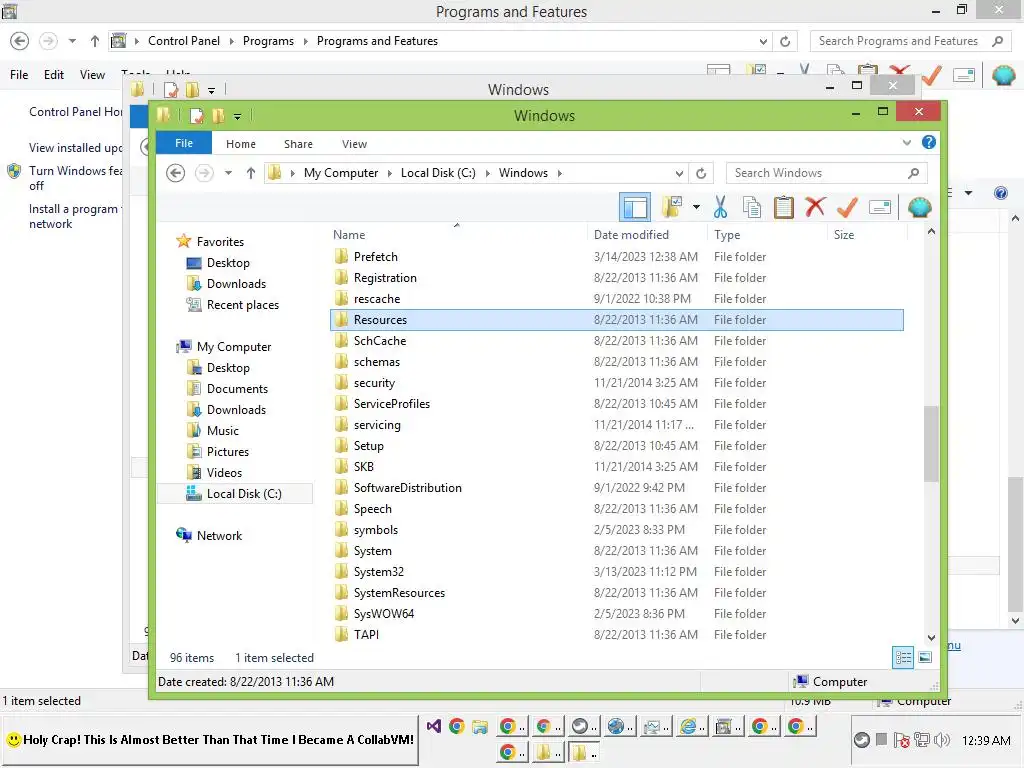The width and height of the screenshot is (1024, 768).
Task: Switch to Details view toggle
Action: coord(903,658)
